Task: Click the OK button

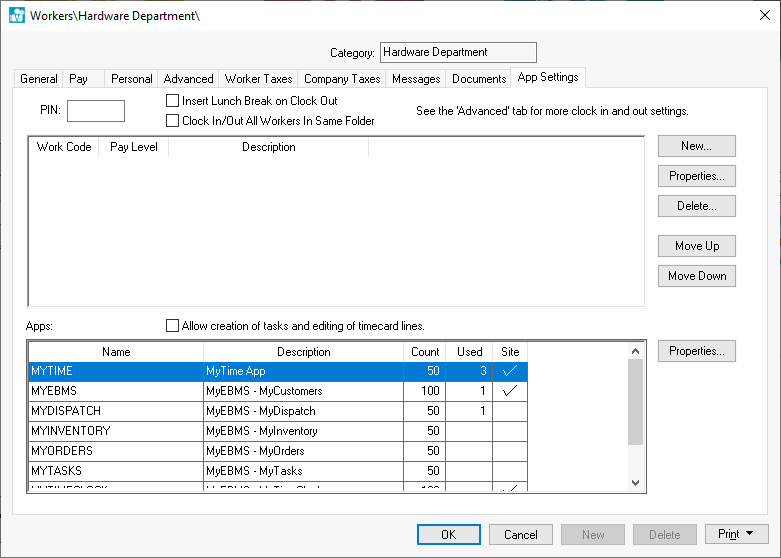Action: click(448, 535)
